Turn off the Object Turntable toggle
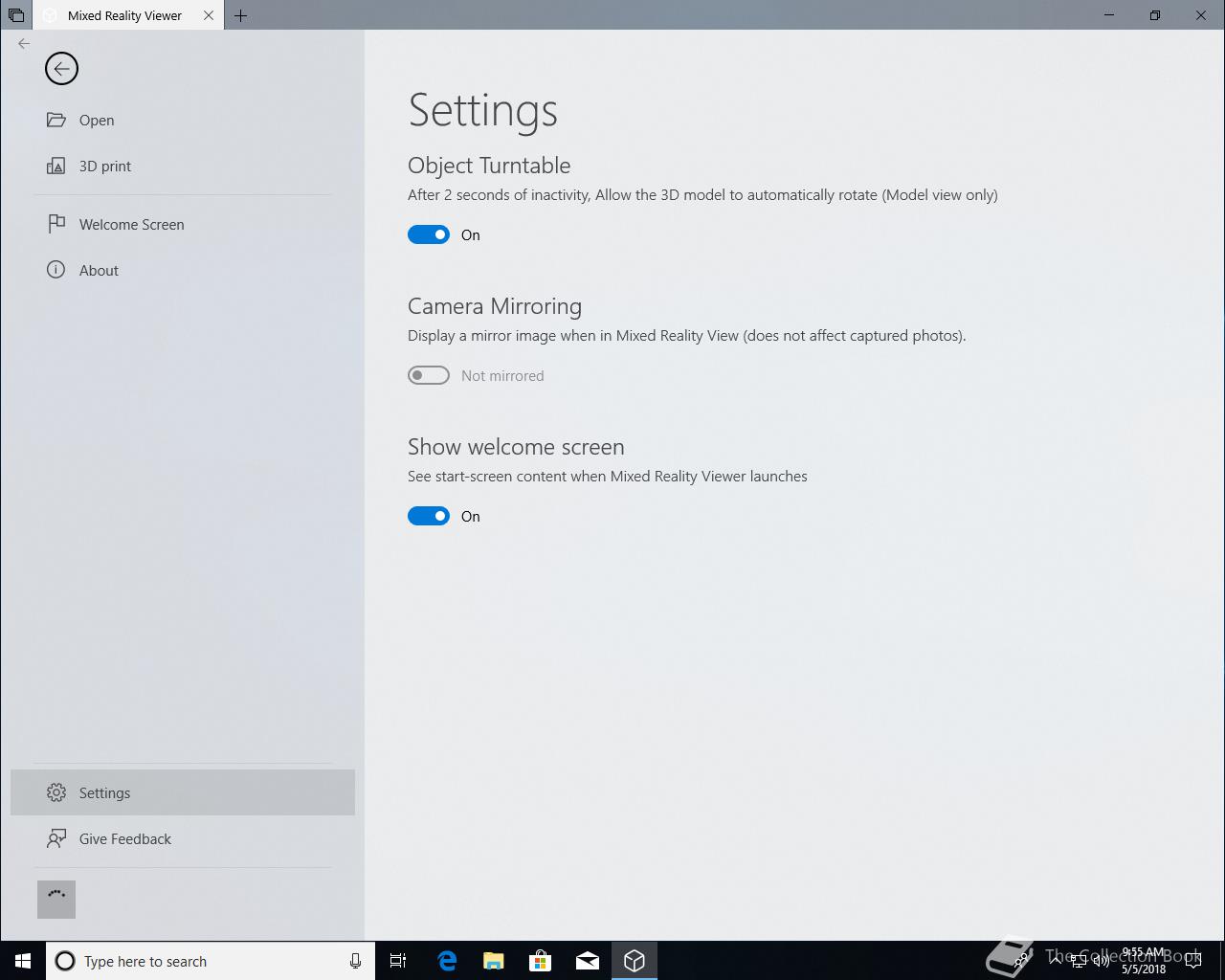Screen dimensions: 1225x980 tap(429, 234)
